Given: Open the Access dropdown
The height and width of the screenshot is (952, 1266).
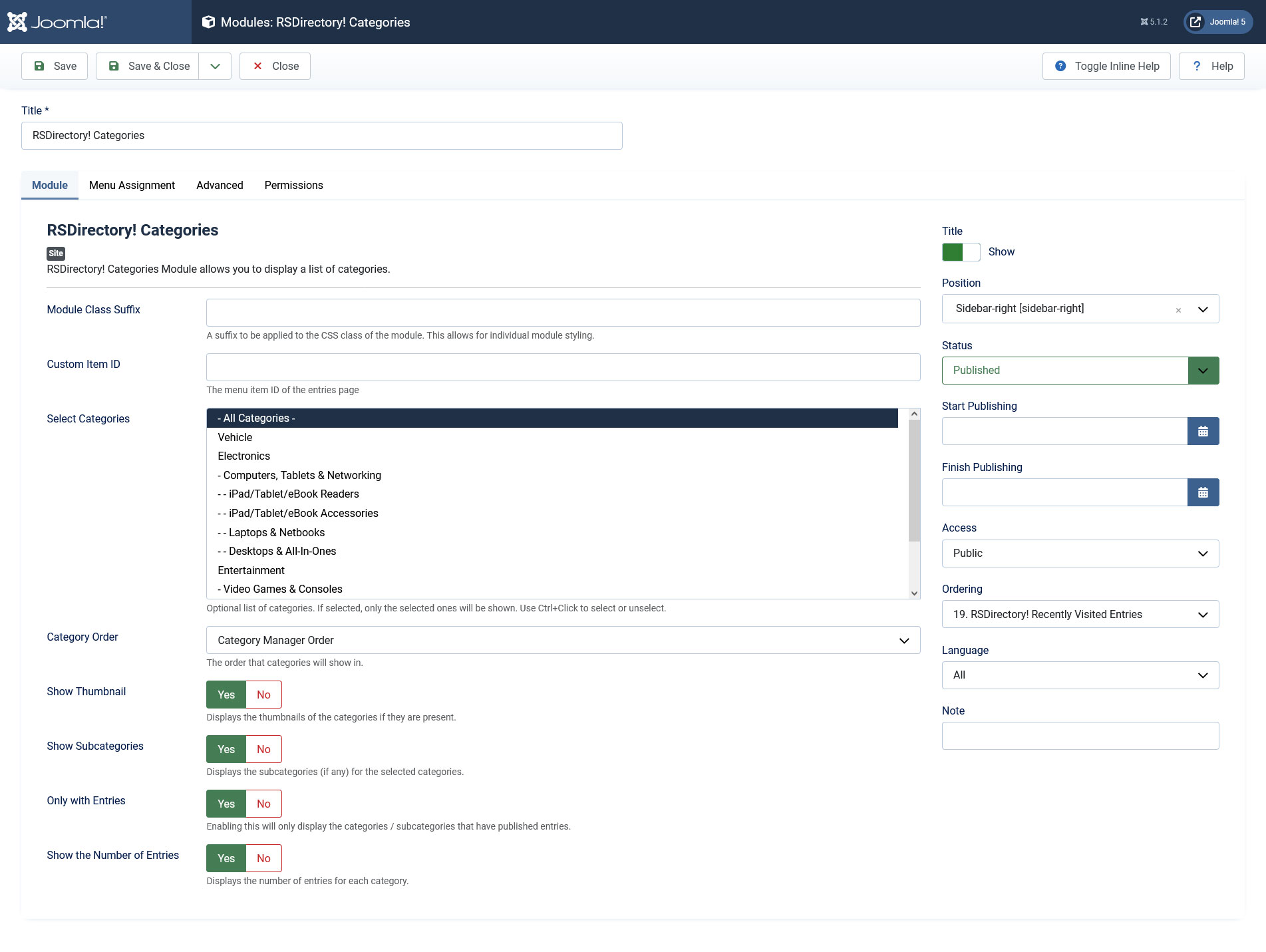Looking at the screenshot, I should 1080,554.
